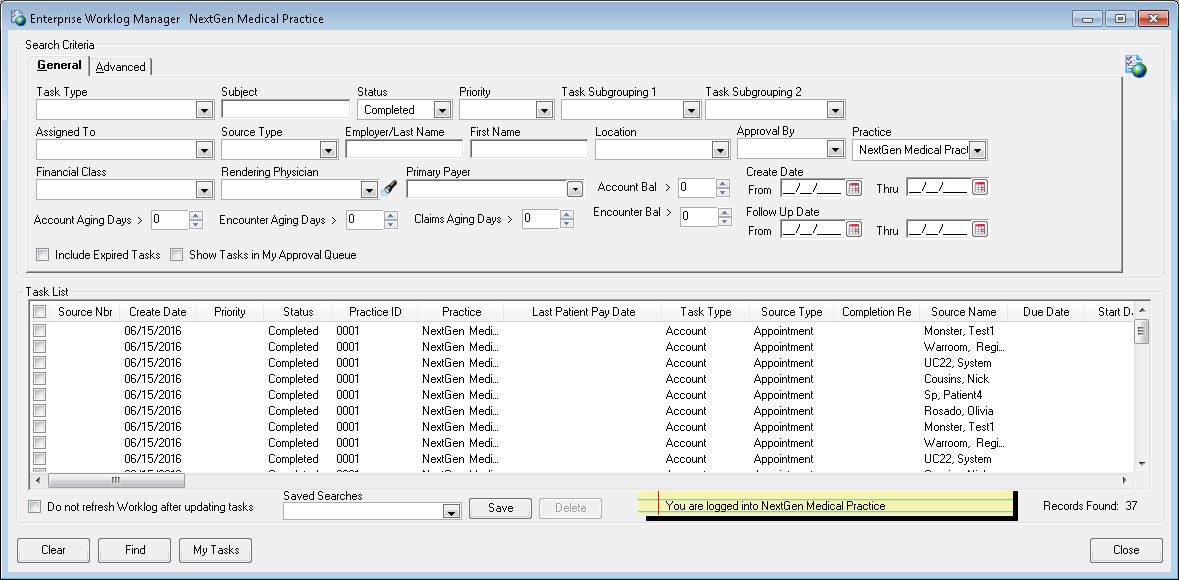Expand the Assigned To dropdown
1179x580 pixels.
pyautogui.click(x=204, y=150)
